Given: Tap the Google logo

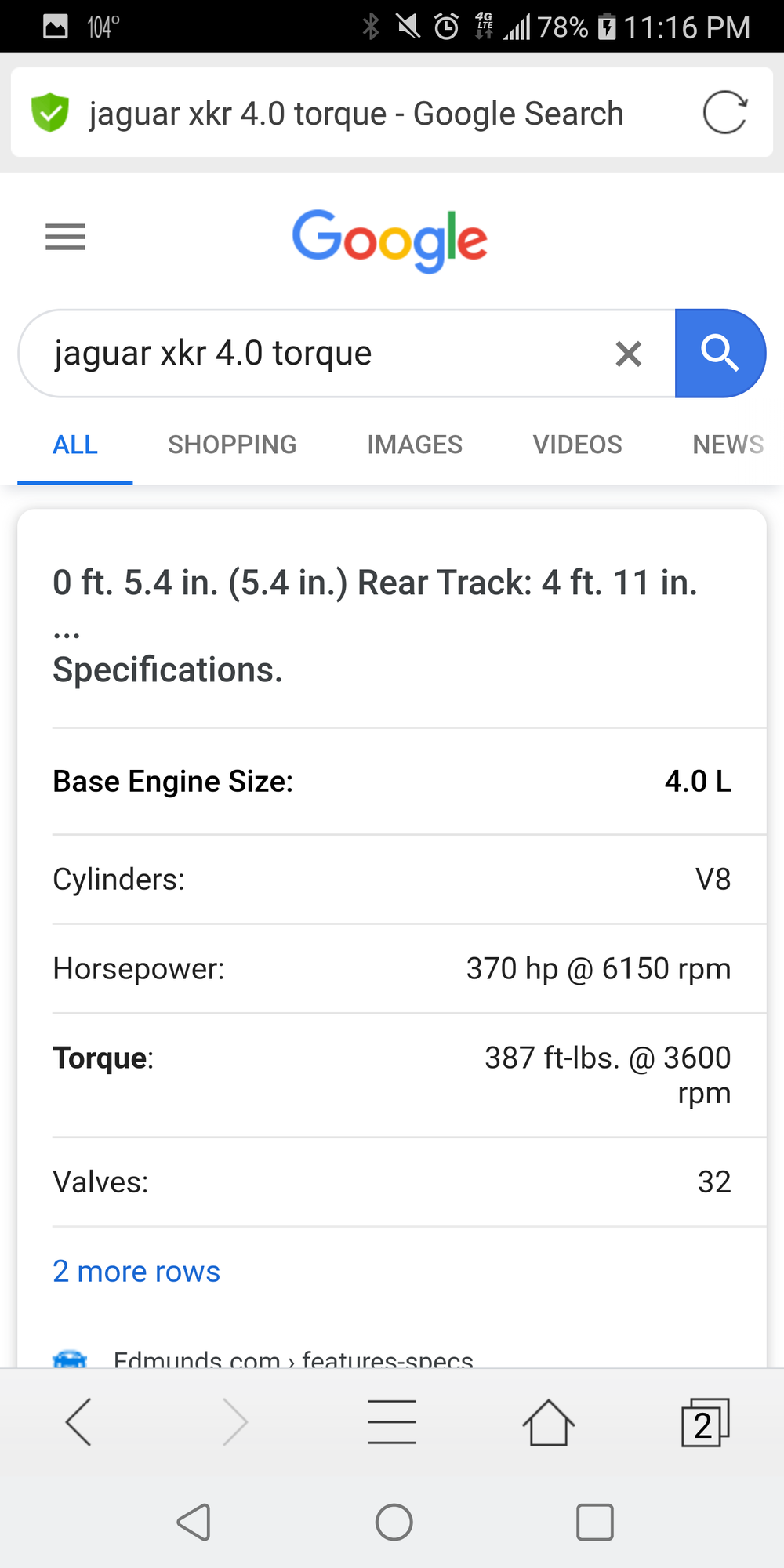Looking at the screenshot, I should click(390, 239).
